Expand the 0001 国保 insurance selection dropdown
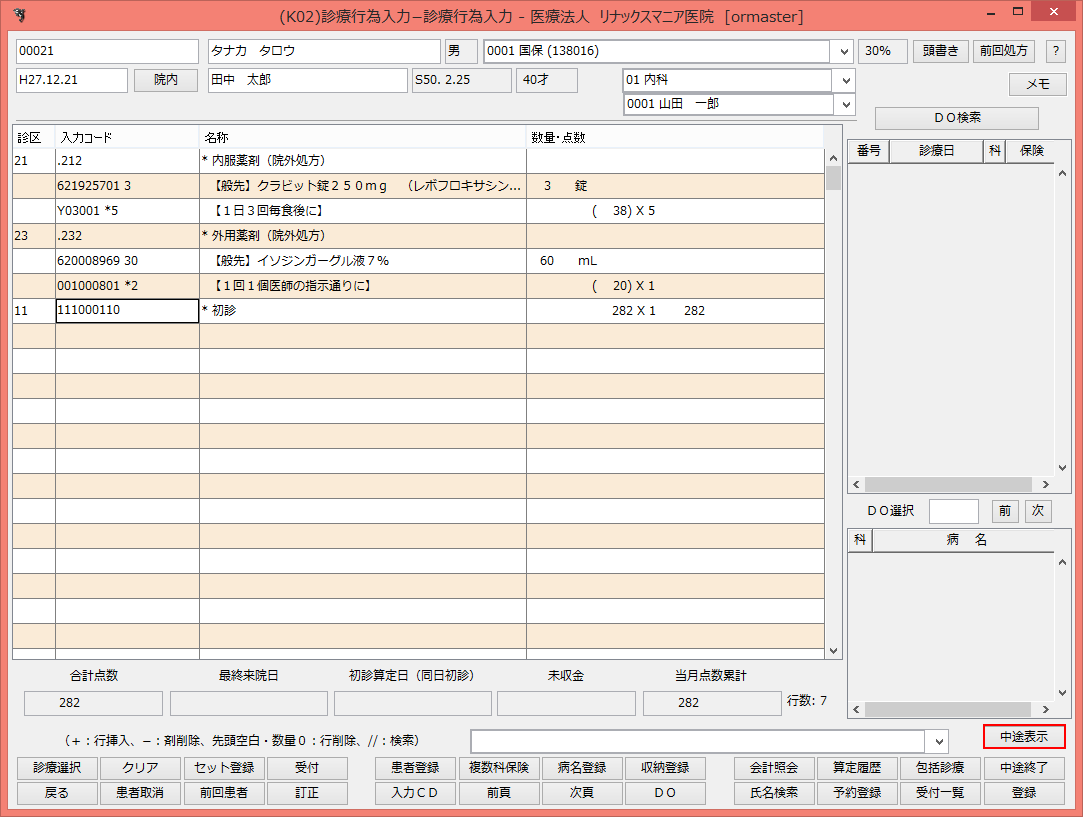The image size is (1083, 817). pos(840,51)
